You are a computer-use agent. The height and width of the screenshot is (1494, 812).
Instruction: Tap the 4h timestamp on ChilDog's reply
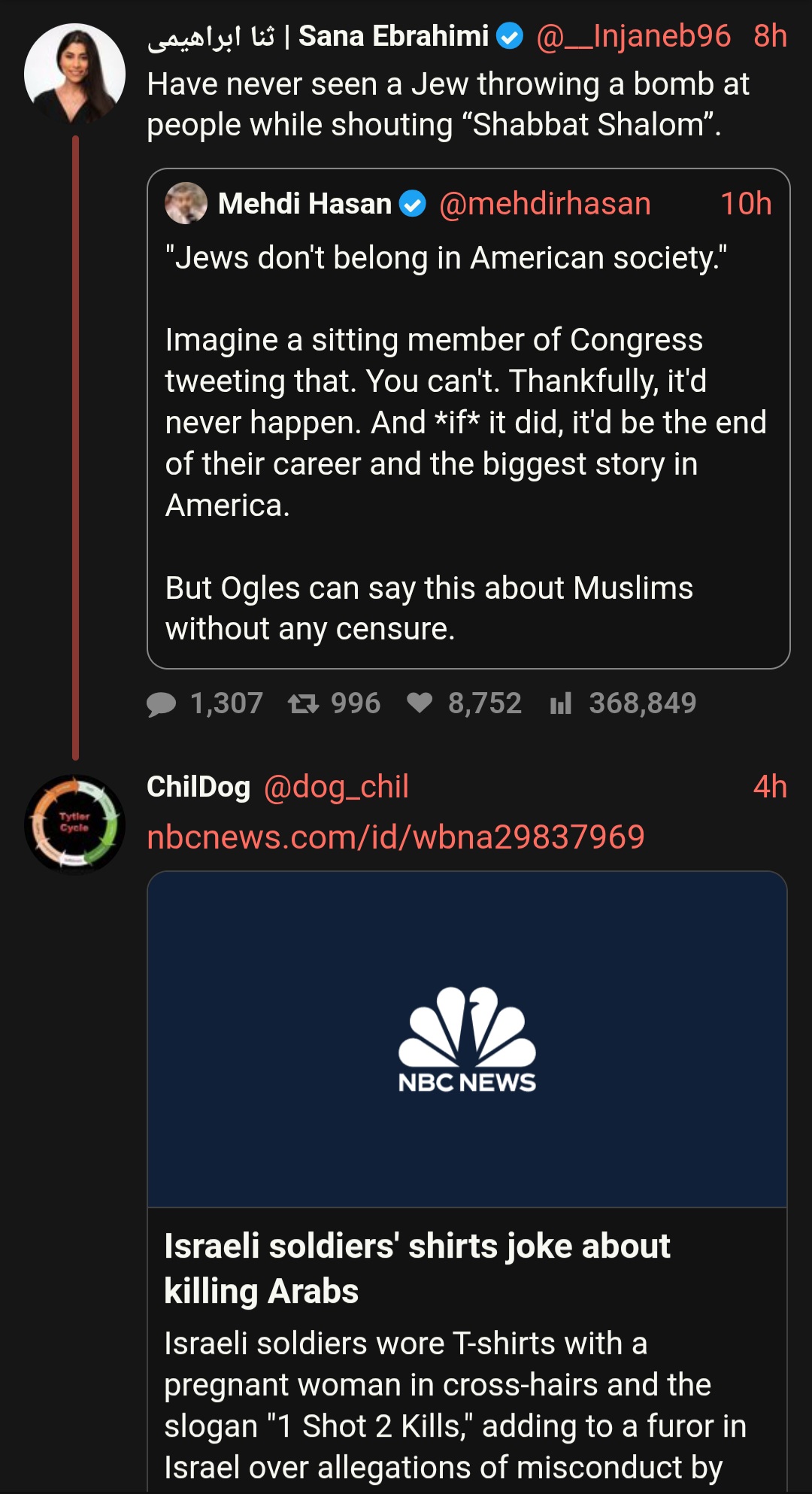coord(770,787)
